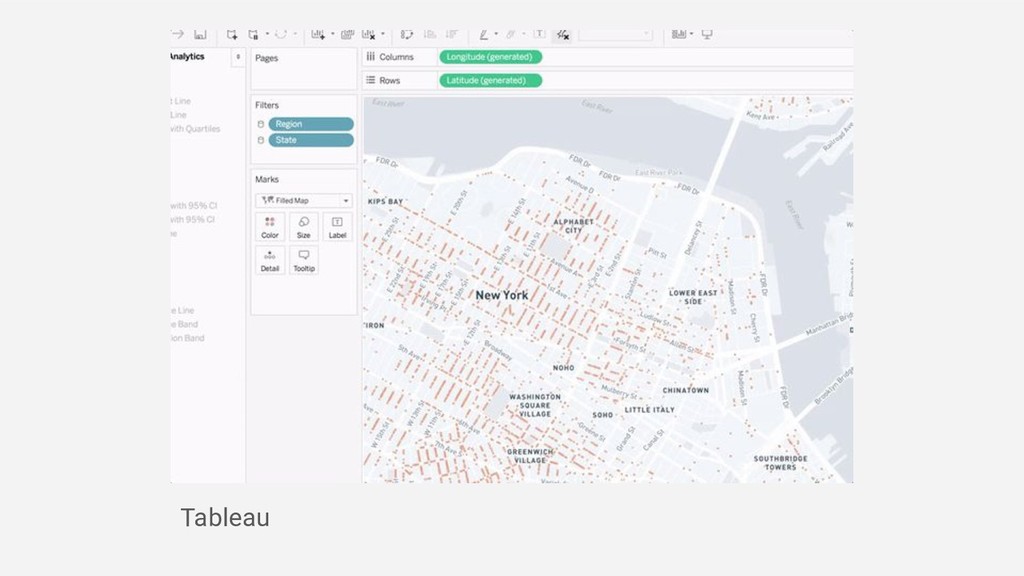Click the Tableau caption below the image
1024x576 pixels.
225,518
